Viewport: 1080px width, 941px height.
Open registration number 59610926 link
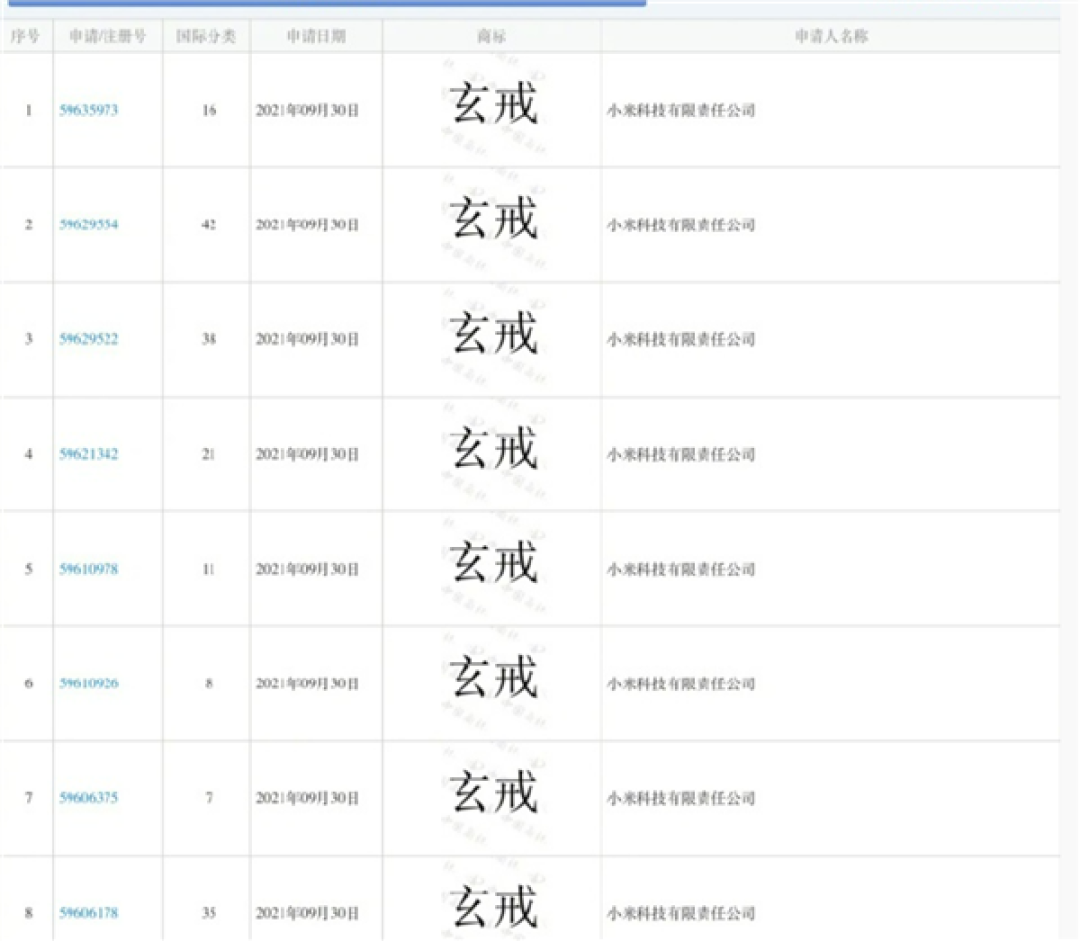coord(88,683)
